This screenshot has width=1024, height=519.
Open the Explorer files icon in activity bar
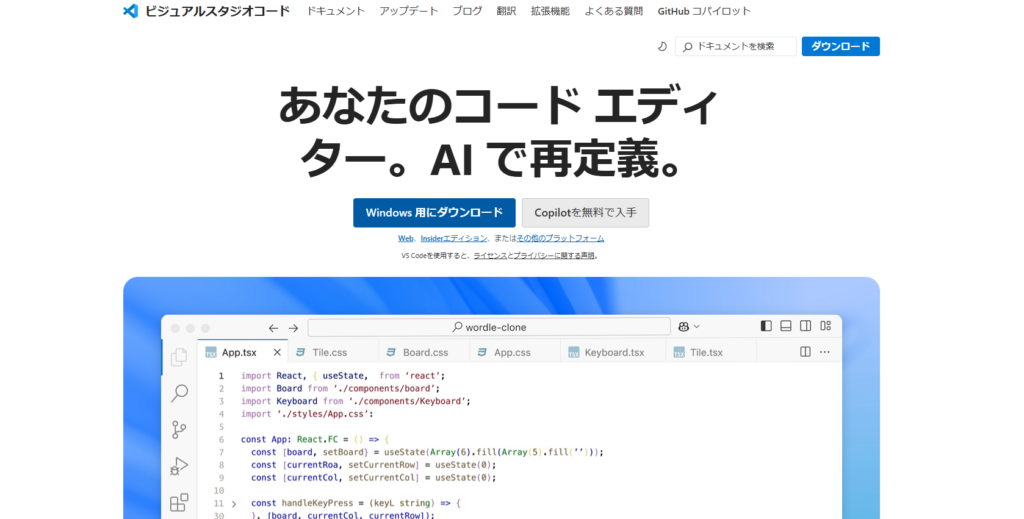tap(179, 357)
